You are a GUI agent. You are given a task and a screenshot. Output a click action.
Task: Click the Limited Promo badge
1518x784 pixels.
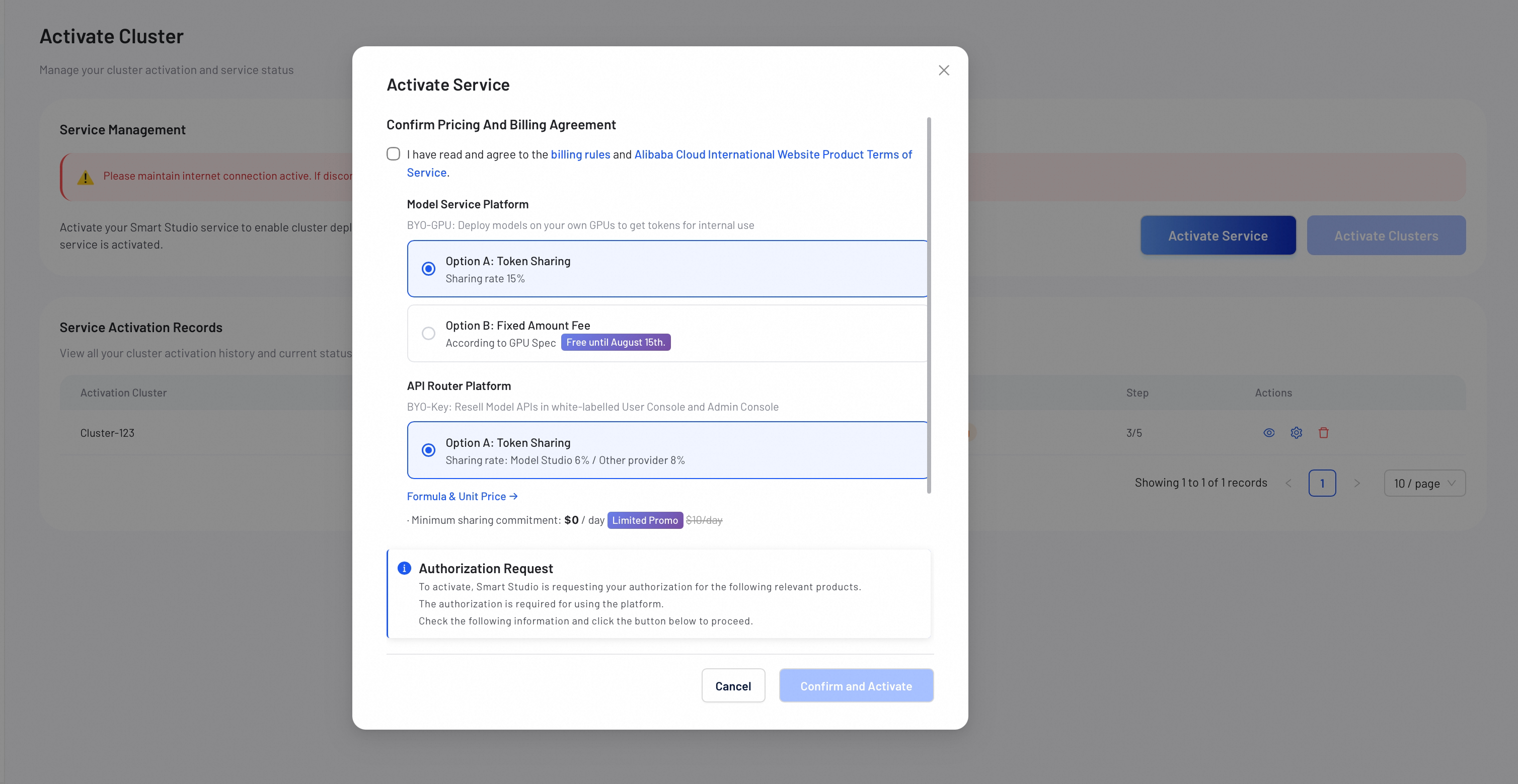[645, 520]
